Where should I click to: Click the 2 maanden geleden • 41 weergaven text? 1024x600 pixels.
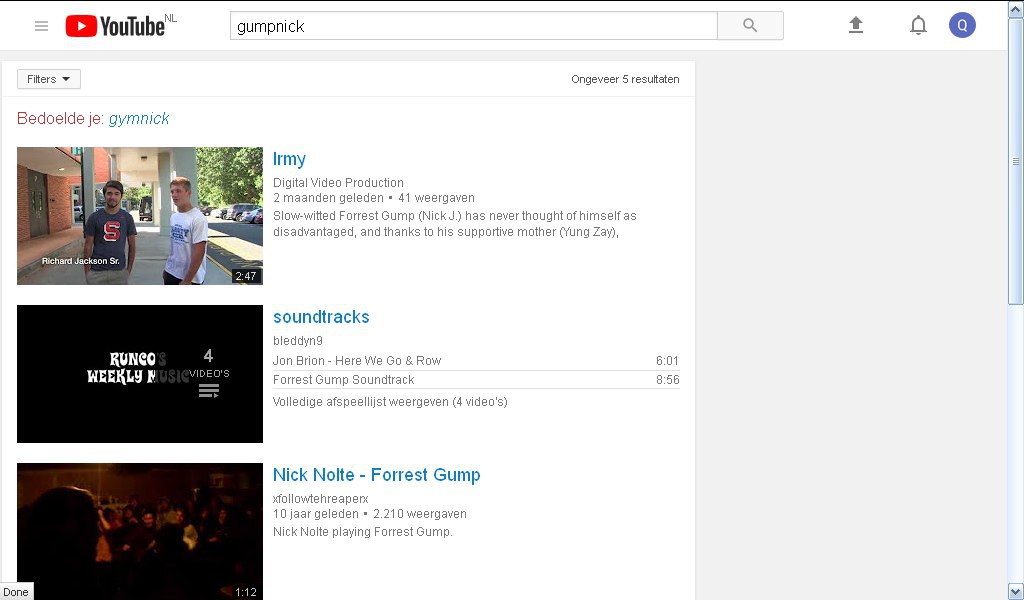point(374,198)
